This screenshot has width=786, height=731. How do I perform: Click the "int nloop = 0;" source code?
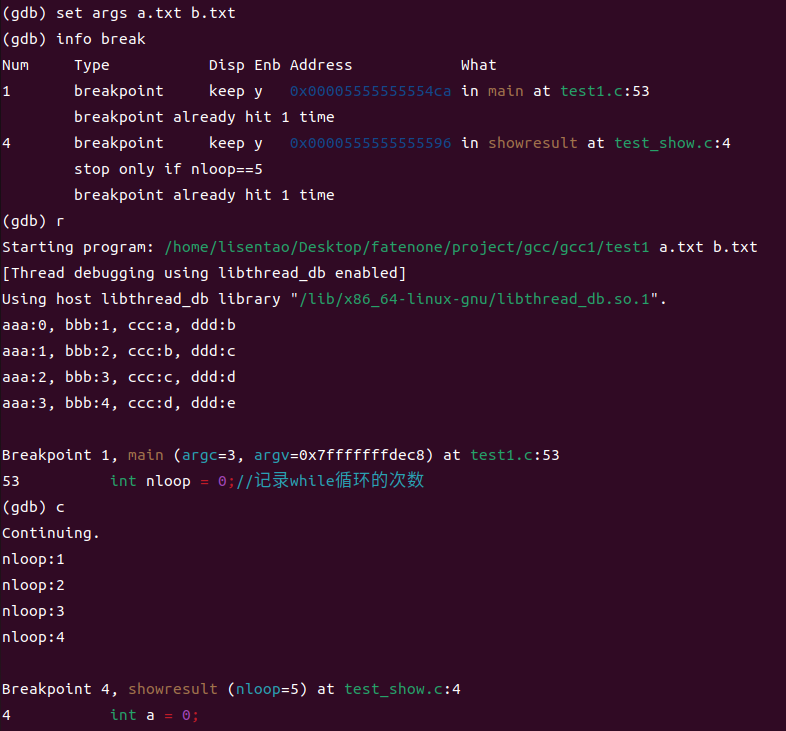click(x=172, y=481)
